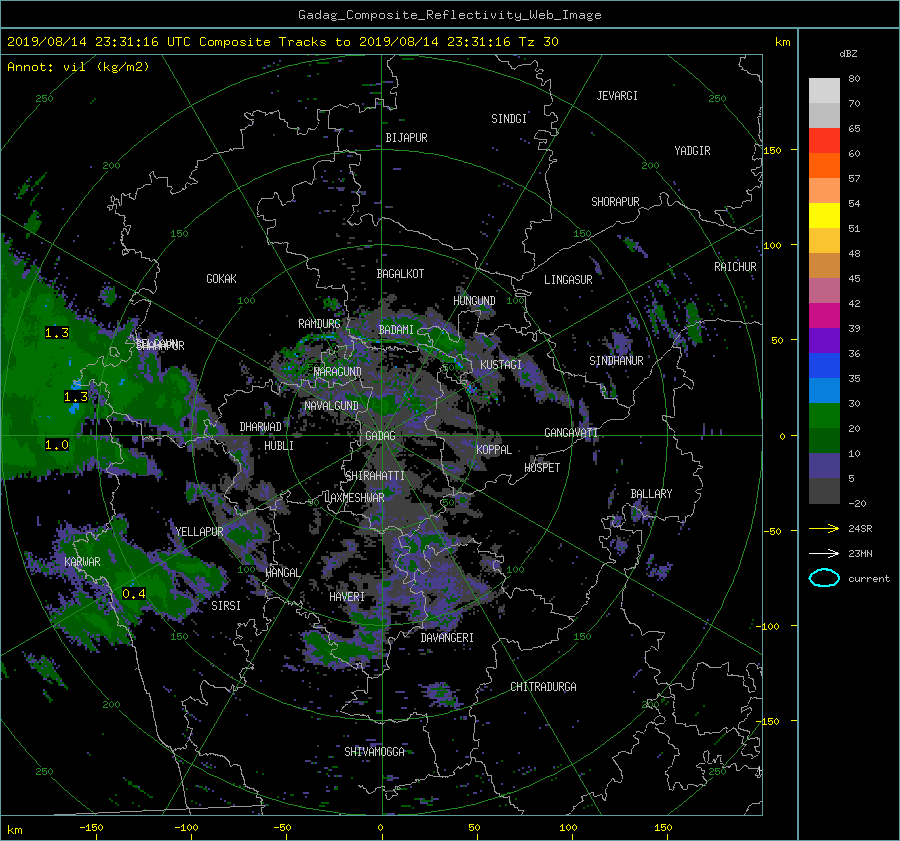Click the BAGALKOT city label
This screenshot has height=841, width=900.
tap(400, 274)
